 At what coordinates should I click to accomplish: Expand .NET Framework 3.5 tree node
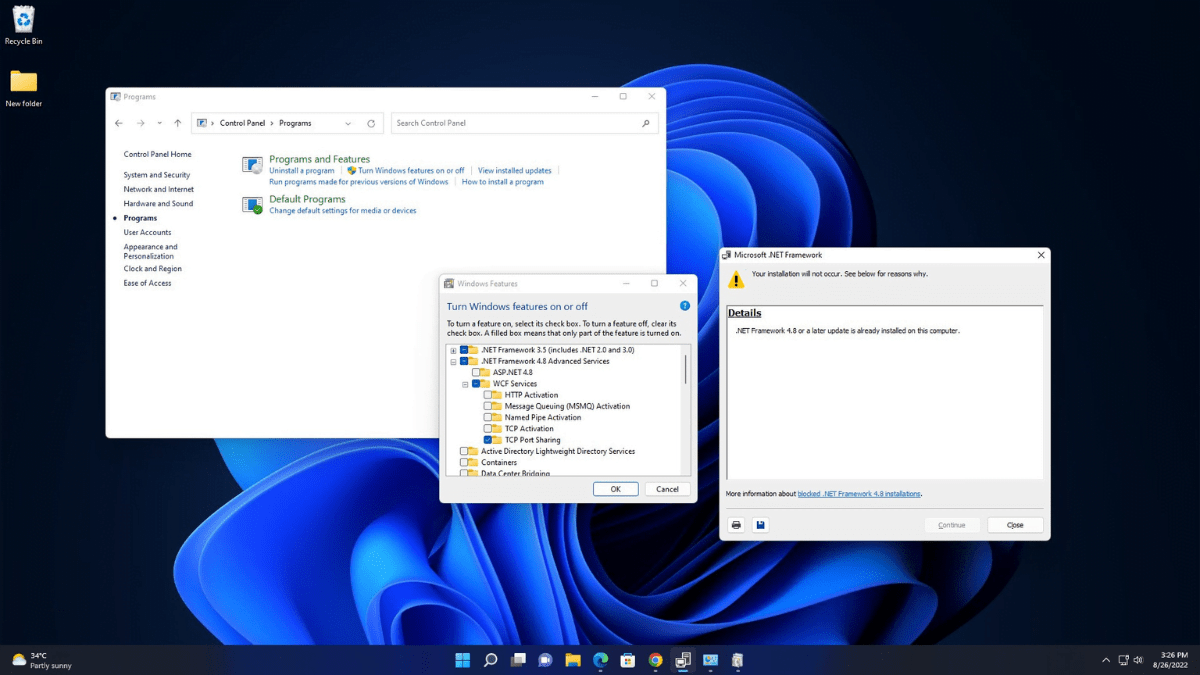point(453,350)
